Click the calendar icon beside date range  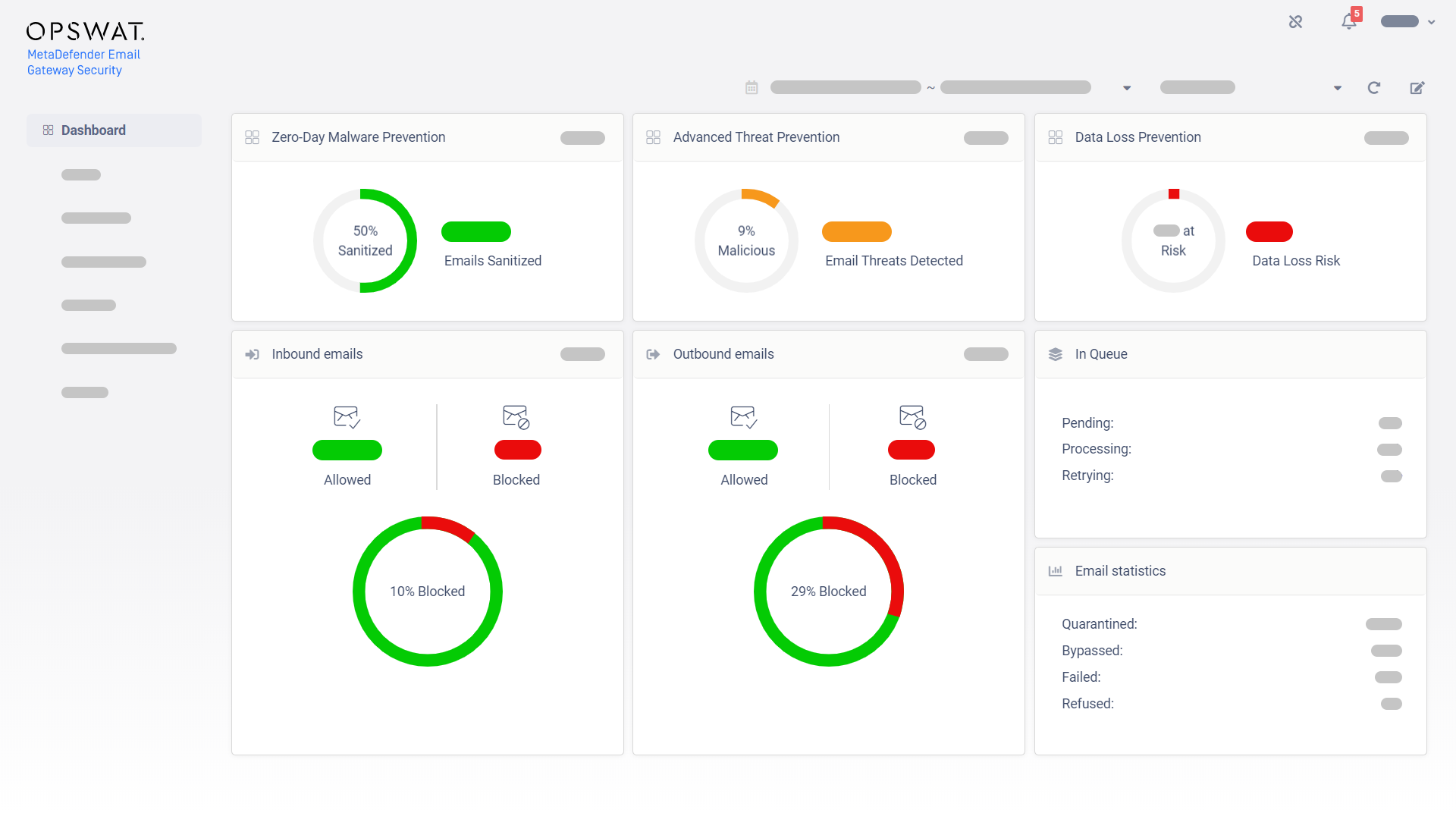click(x=752, y=87)
